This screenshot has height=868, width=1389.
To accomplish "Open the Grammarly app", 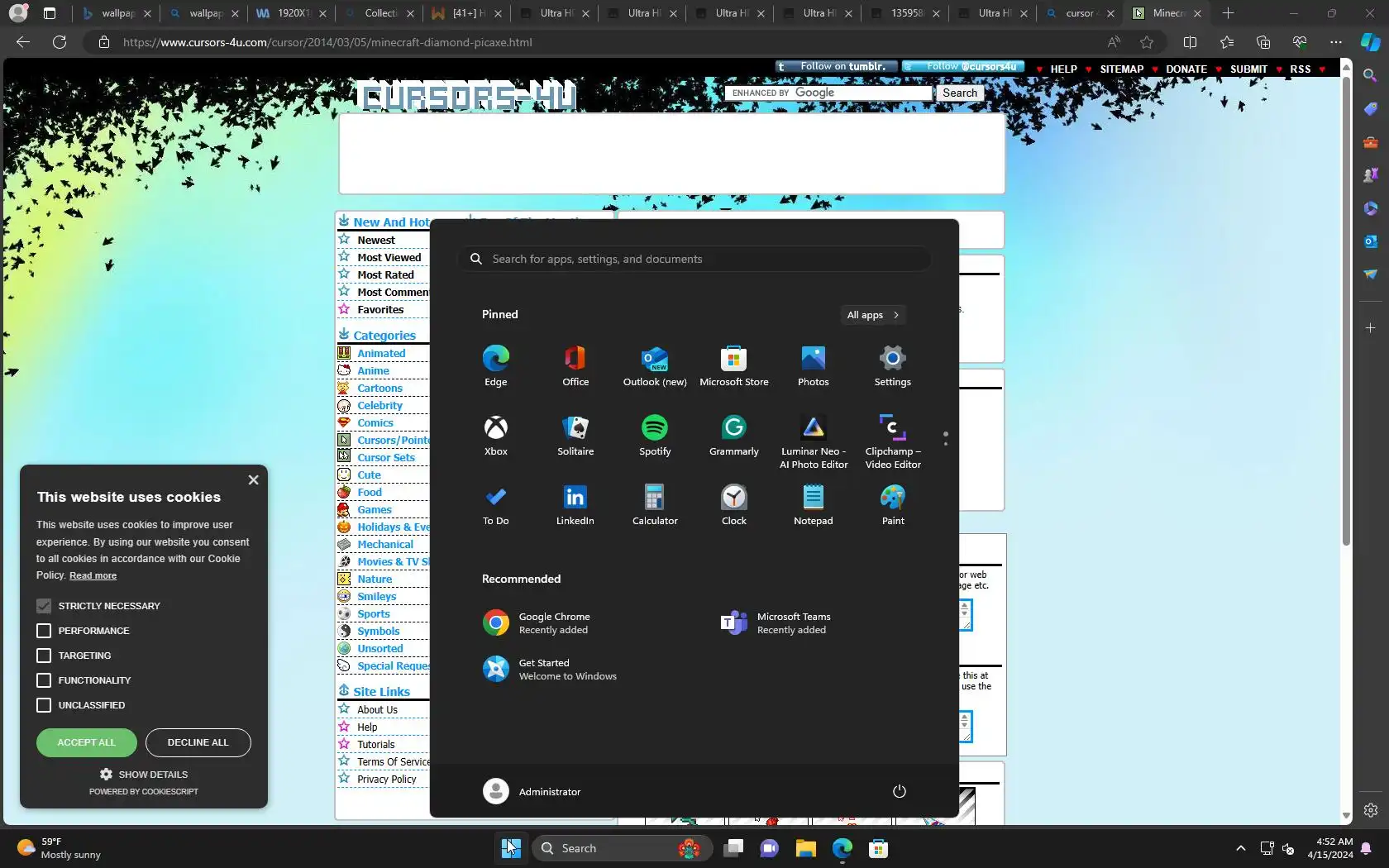I will 734,435.
